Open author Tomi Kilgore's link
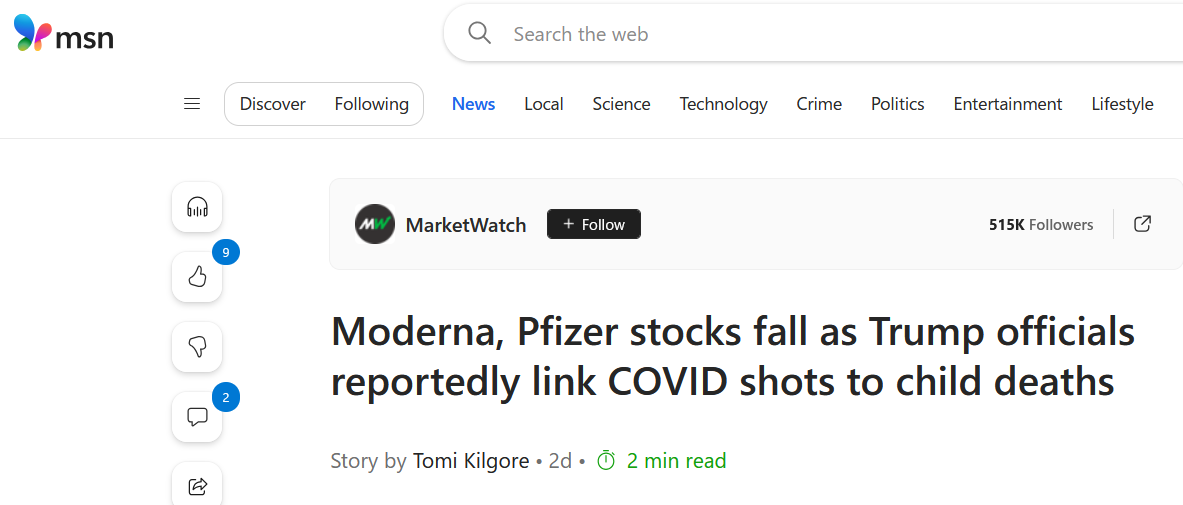The width and height of the screenshot is (1183, 505). click(471, 461)
